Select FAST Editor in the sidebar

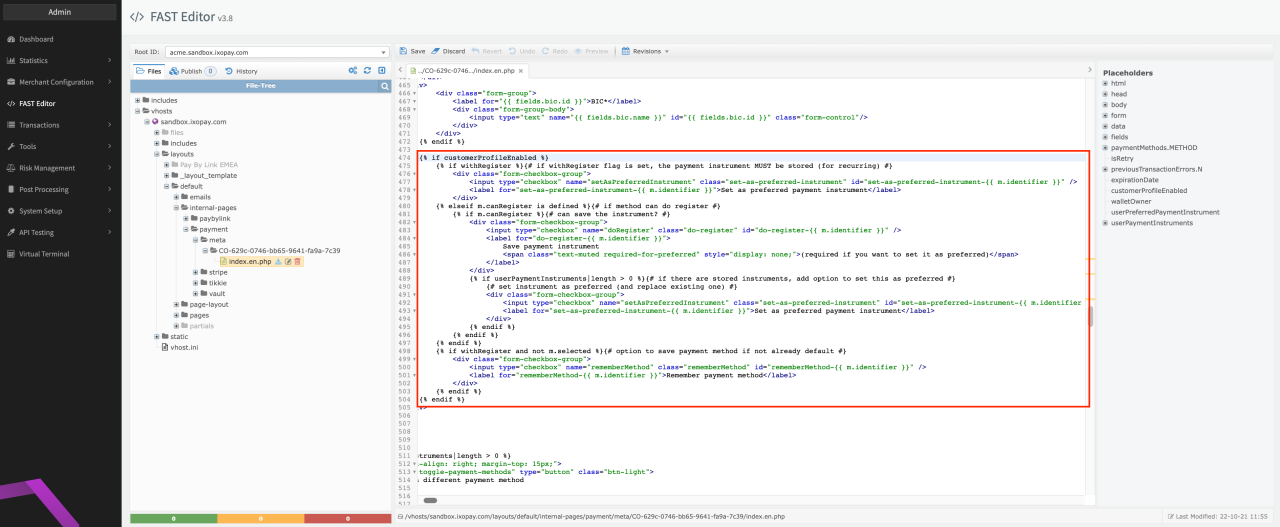click(37, 103)
